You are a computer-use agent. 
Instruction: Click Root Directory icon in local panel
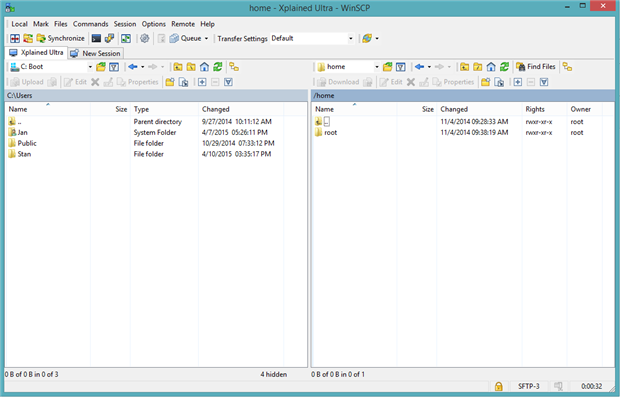pos(191,67)
